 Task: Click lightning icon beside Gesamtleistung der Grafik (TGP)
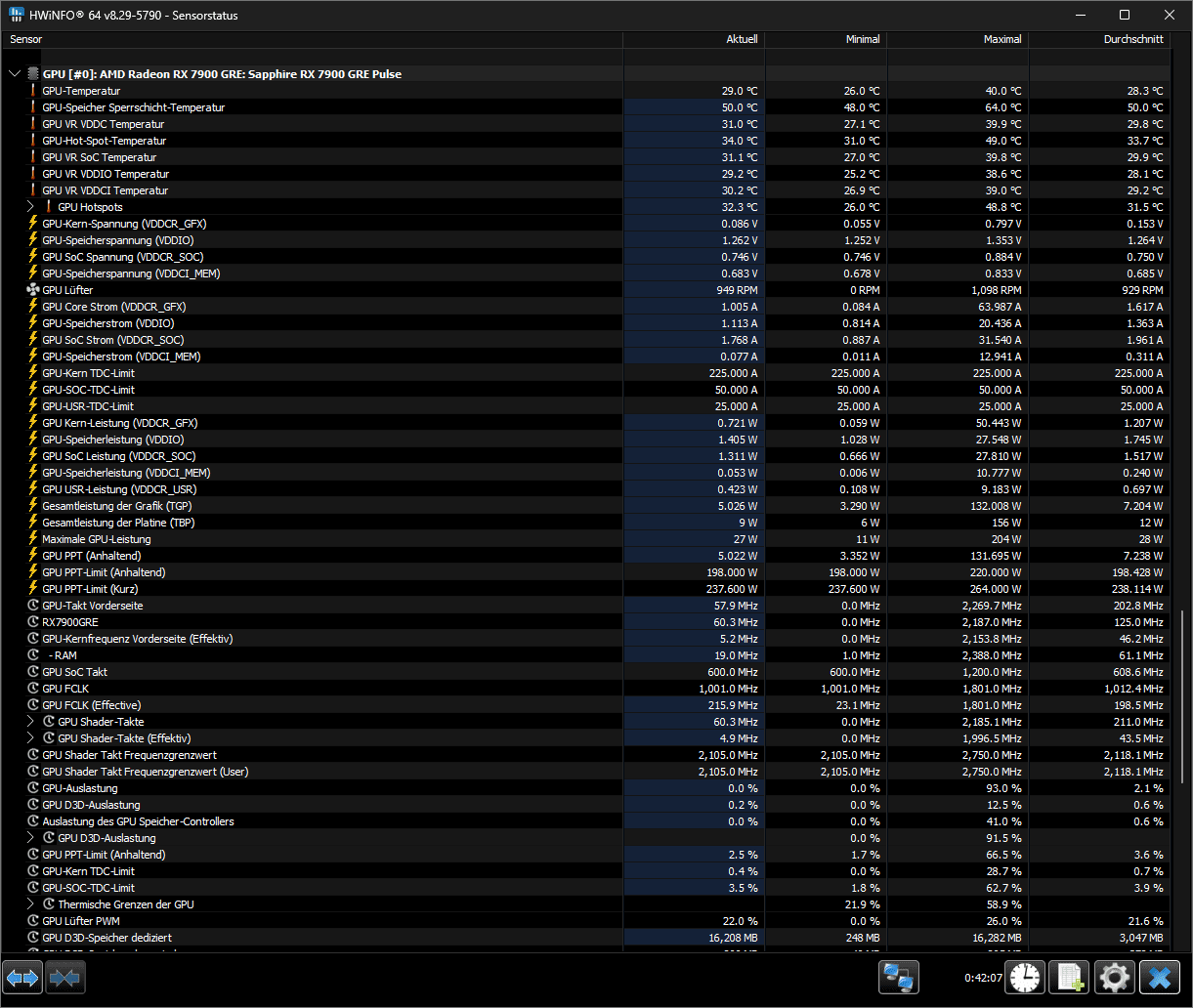(x=32, y=506)
